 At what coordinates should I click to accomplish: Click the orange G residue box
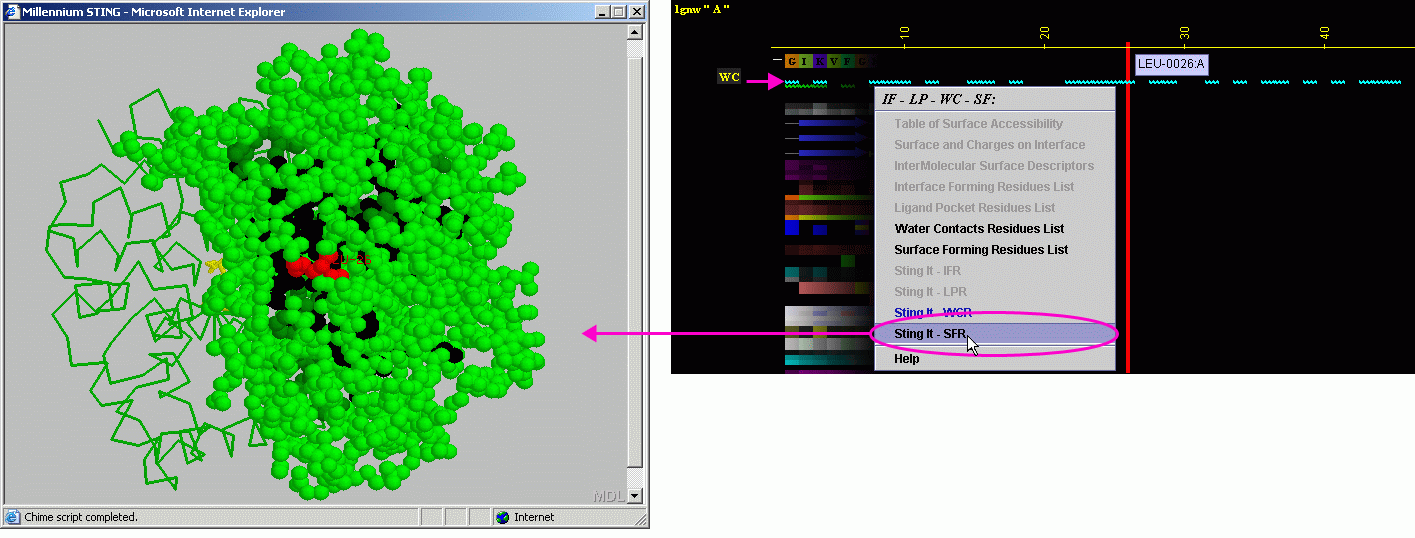(791, 61)
